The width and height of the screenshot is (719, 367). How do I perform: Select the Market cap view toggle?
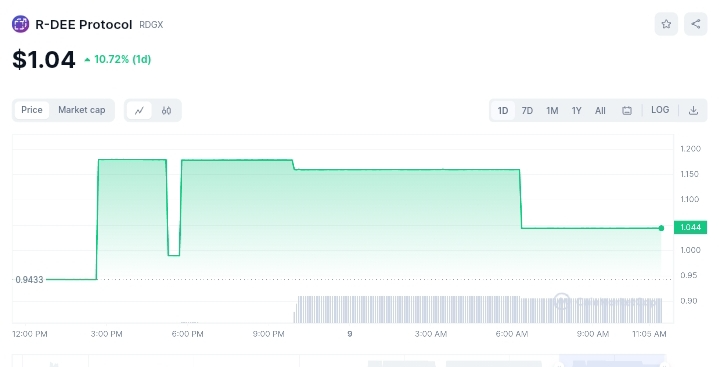pos(82,110)
